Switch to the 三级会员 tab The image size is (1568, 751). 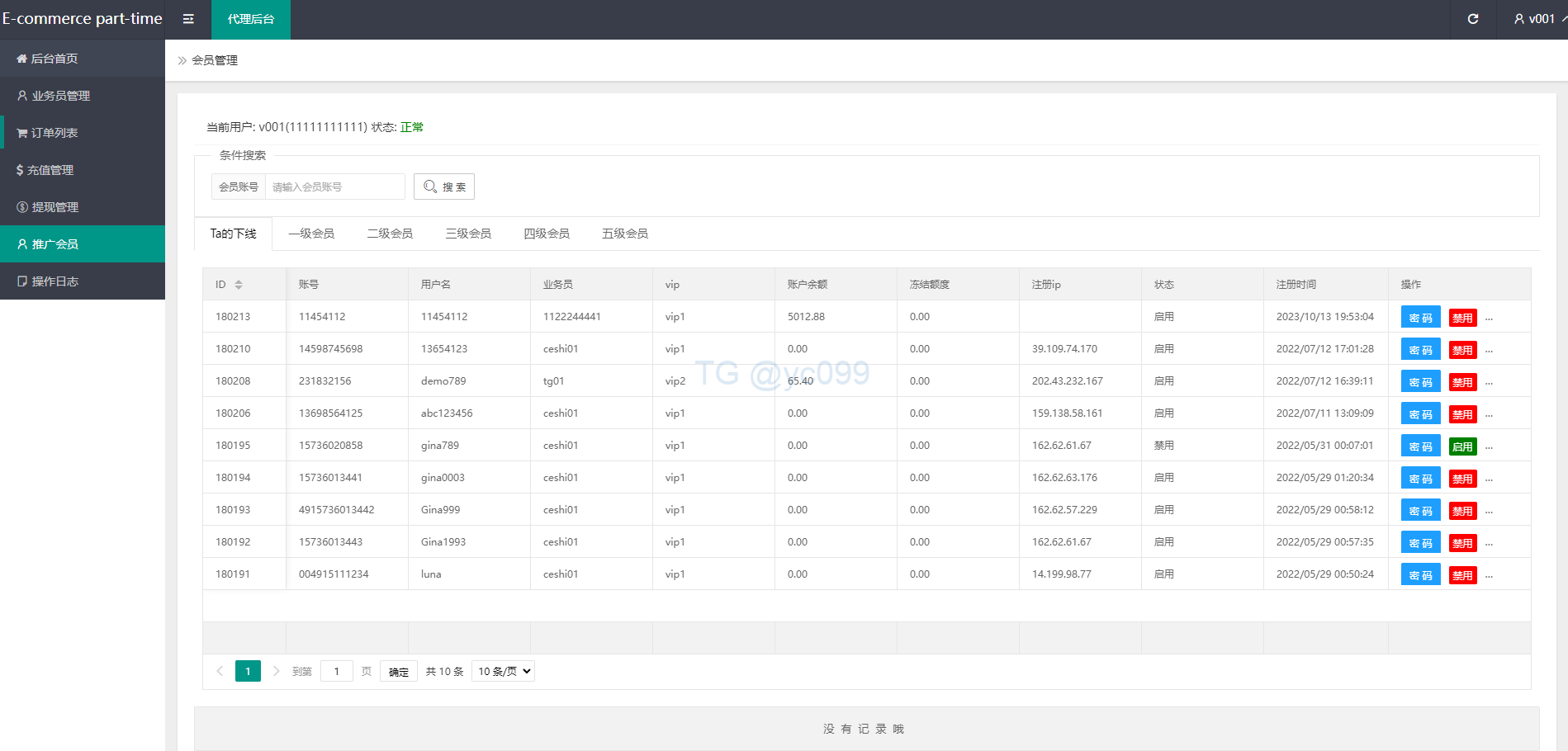tap(468, 234)
